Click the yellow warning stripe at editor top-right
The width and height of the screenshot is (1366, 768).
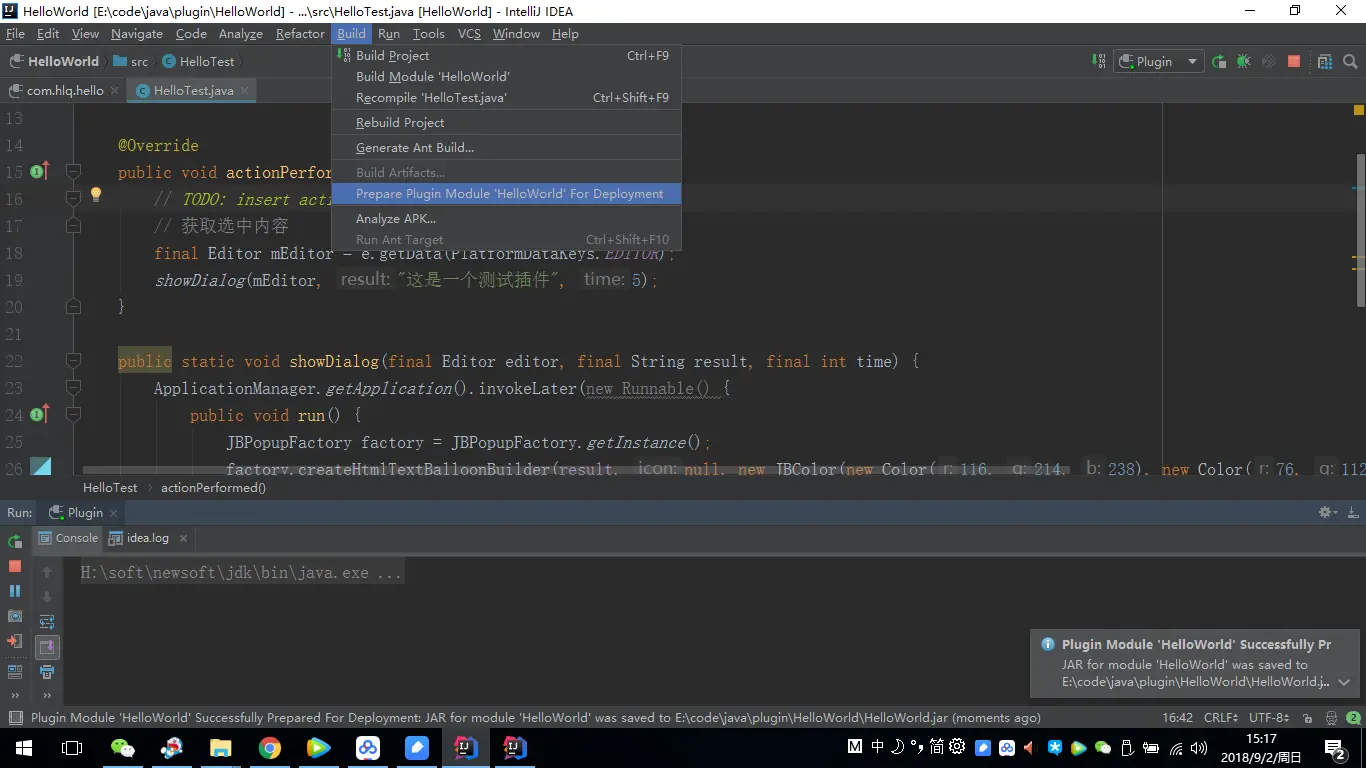click(x=1359, y=110)
